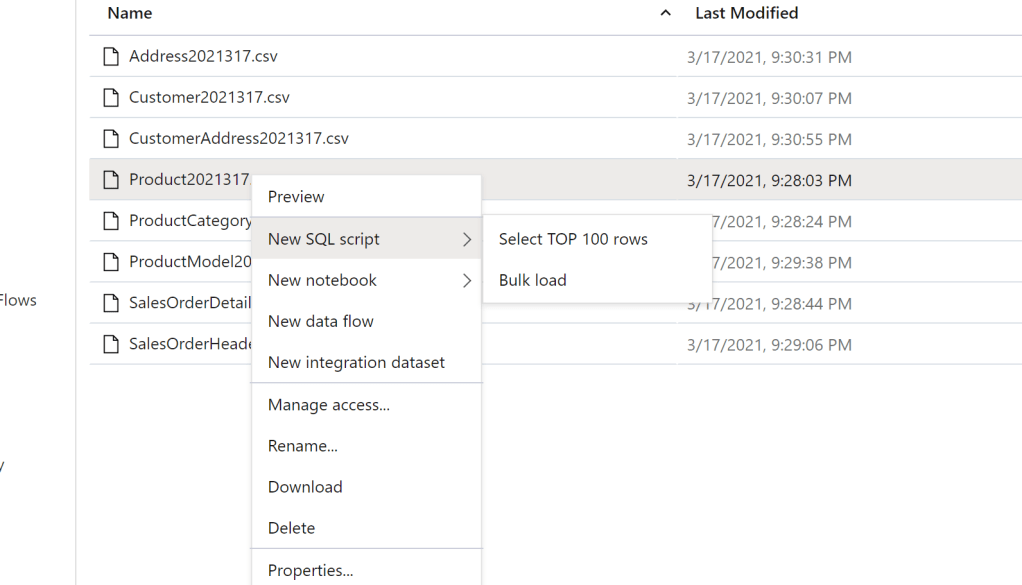Click Download in the context menu

(305, 487)
